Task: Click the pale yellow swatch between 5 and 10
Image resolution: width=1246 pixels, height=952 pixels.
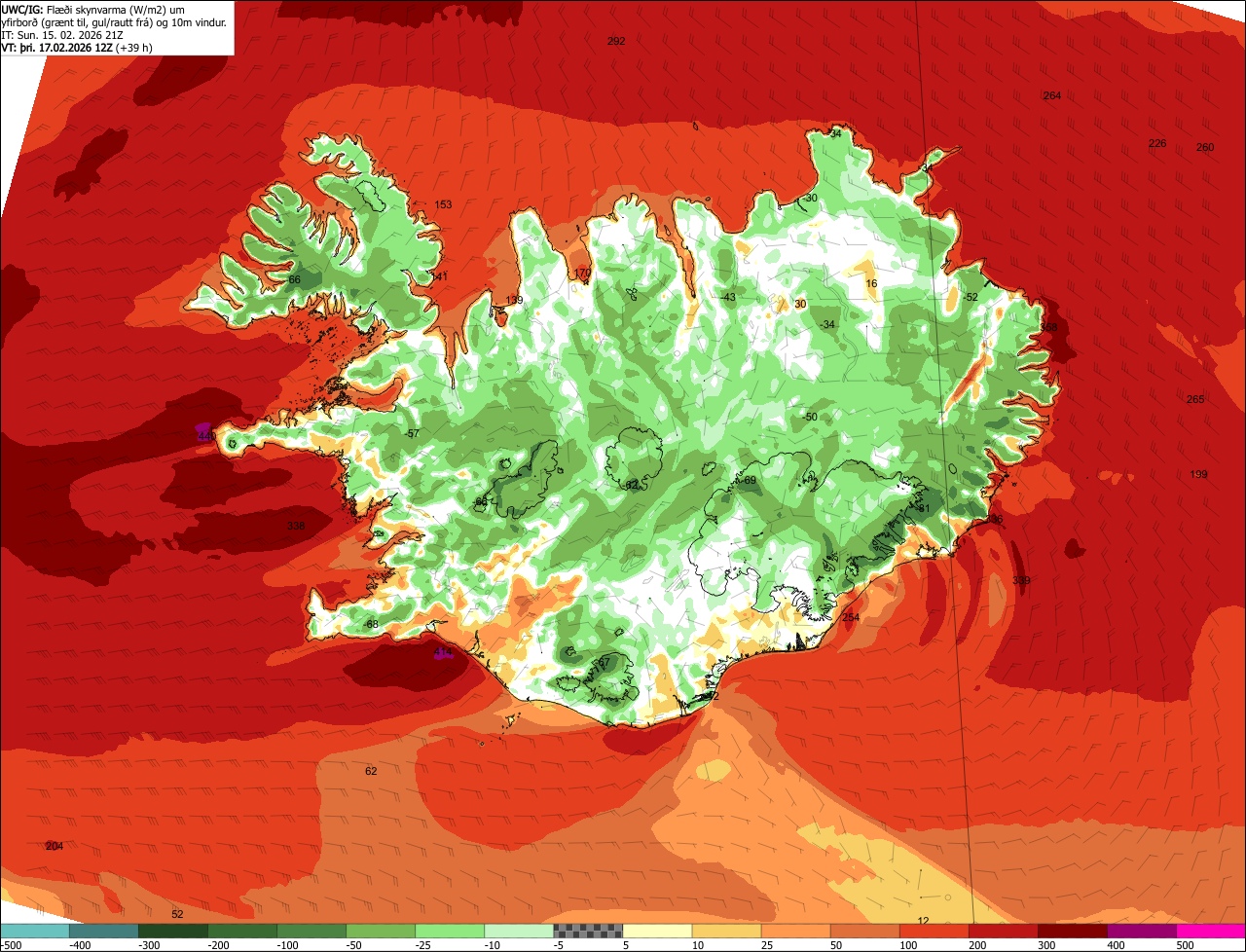Action: pyautogui.click(x=657, y=931)
